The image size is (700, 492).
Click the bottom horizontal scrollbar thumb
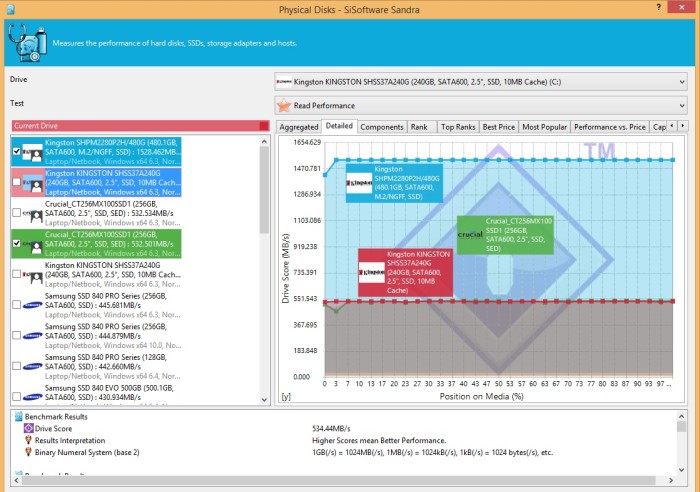pyautogui.click(x=338, y=480)
